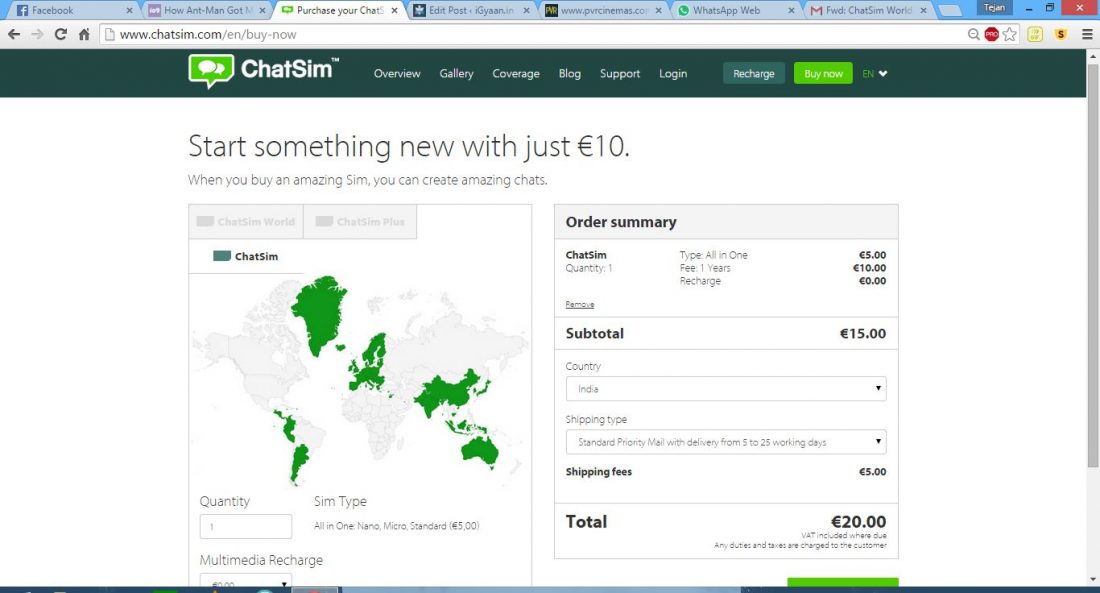The height and width of the screenshot is (593, 1100).
Task: Open the EN language selector
Action: coord(875,73)
